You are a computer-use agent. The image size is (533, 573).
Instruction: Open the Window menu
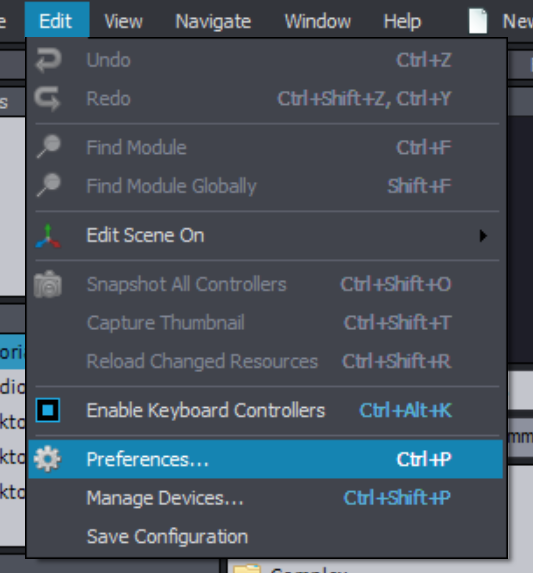tap(317, 21)
